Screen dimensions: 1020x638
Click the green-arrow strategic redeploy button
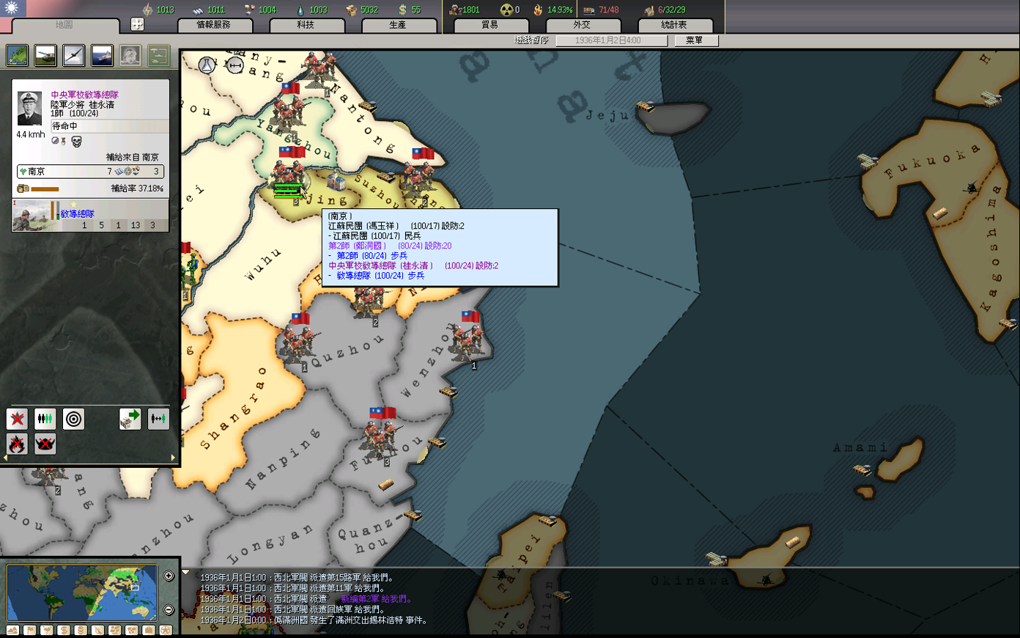130,419
